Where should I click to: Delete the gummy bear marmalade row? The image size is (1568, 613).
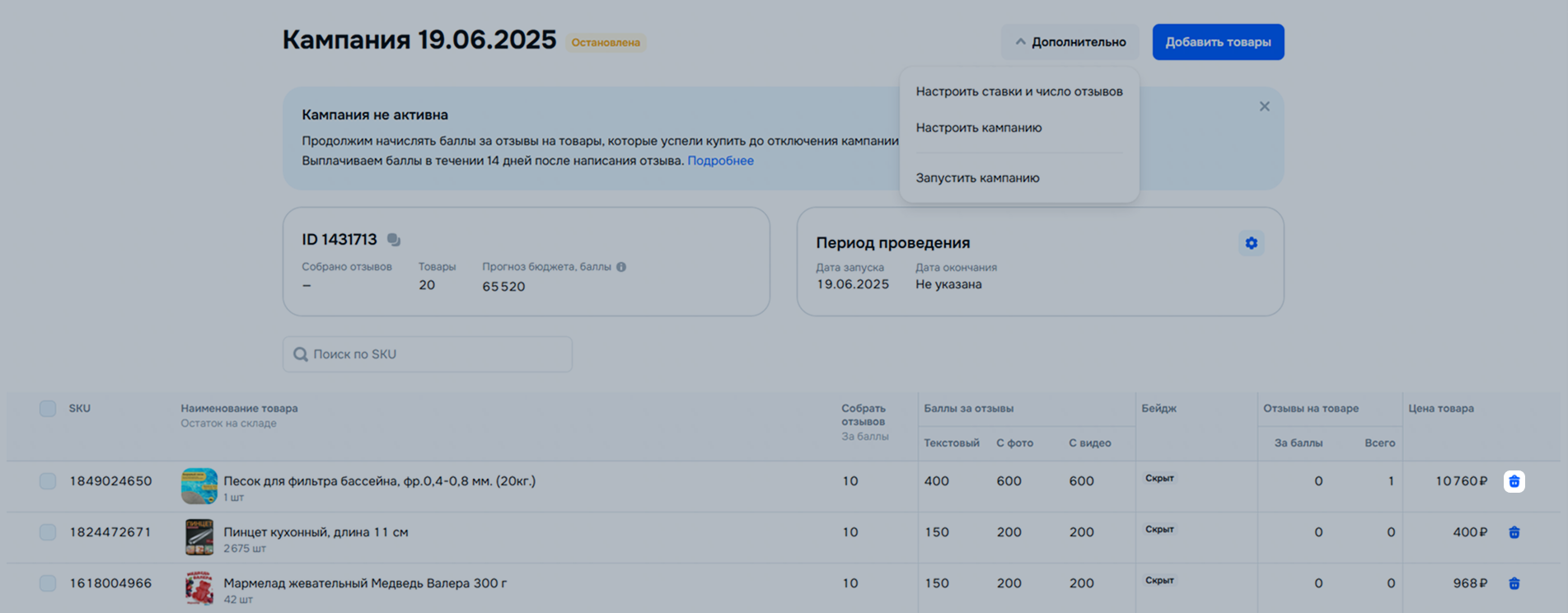point(1514,583)
